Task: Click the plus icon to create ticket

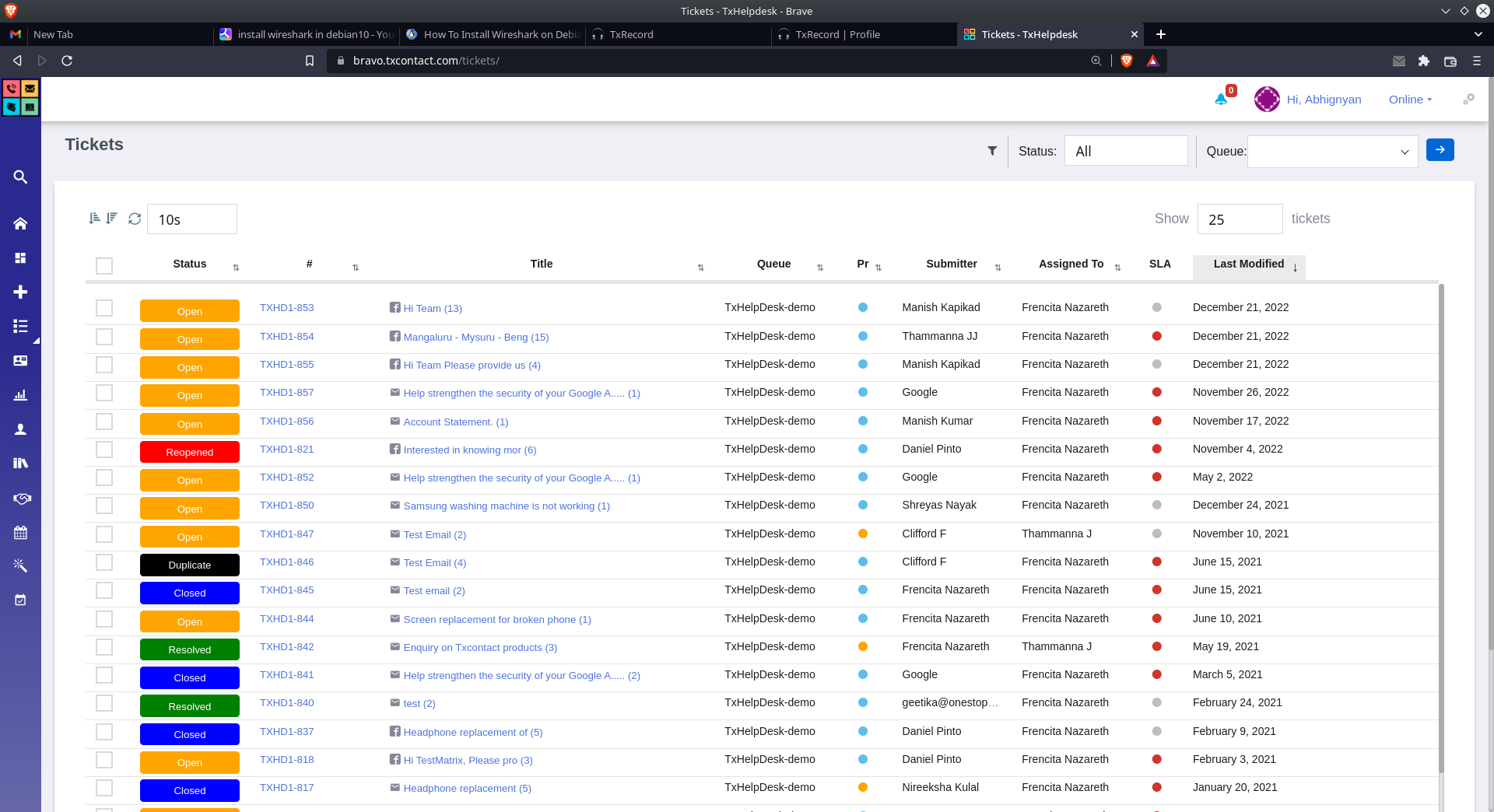Action: [x=20, y=292]
